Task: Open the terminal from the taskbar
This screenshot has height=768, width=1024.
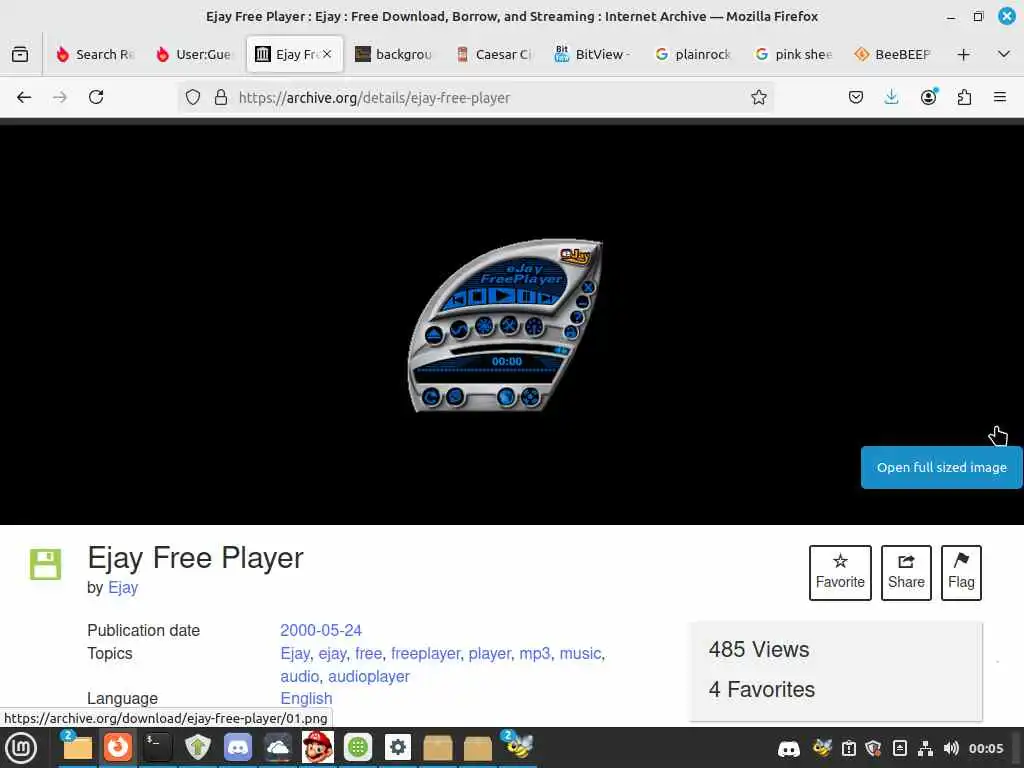Action: [x=157, y=747]
